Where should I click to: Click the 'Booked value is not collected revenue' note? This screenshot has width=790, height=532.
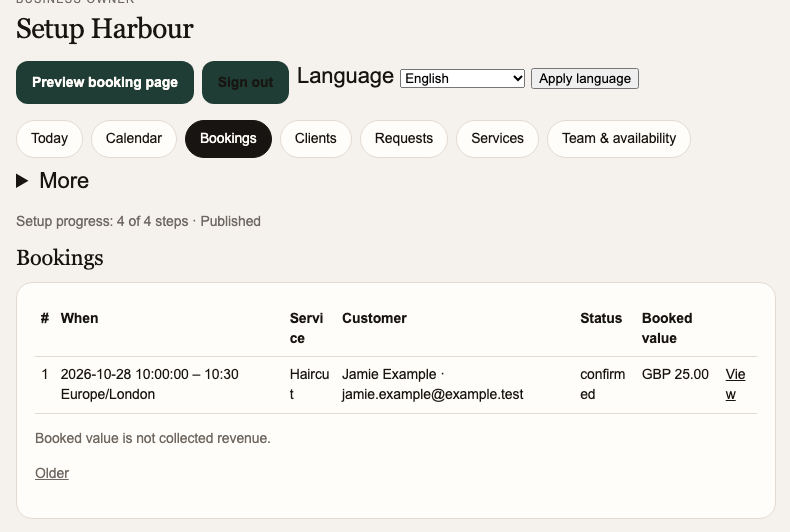point(153,438)
